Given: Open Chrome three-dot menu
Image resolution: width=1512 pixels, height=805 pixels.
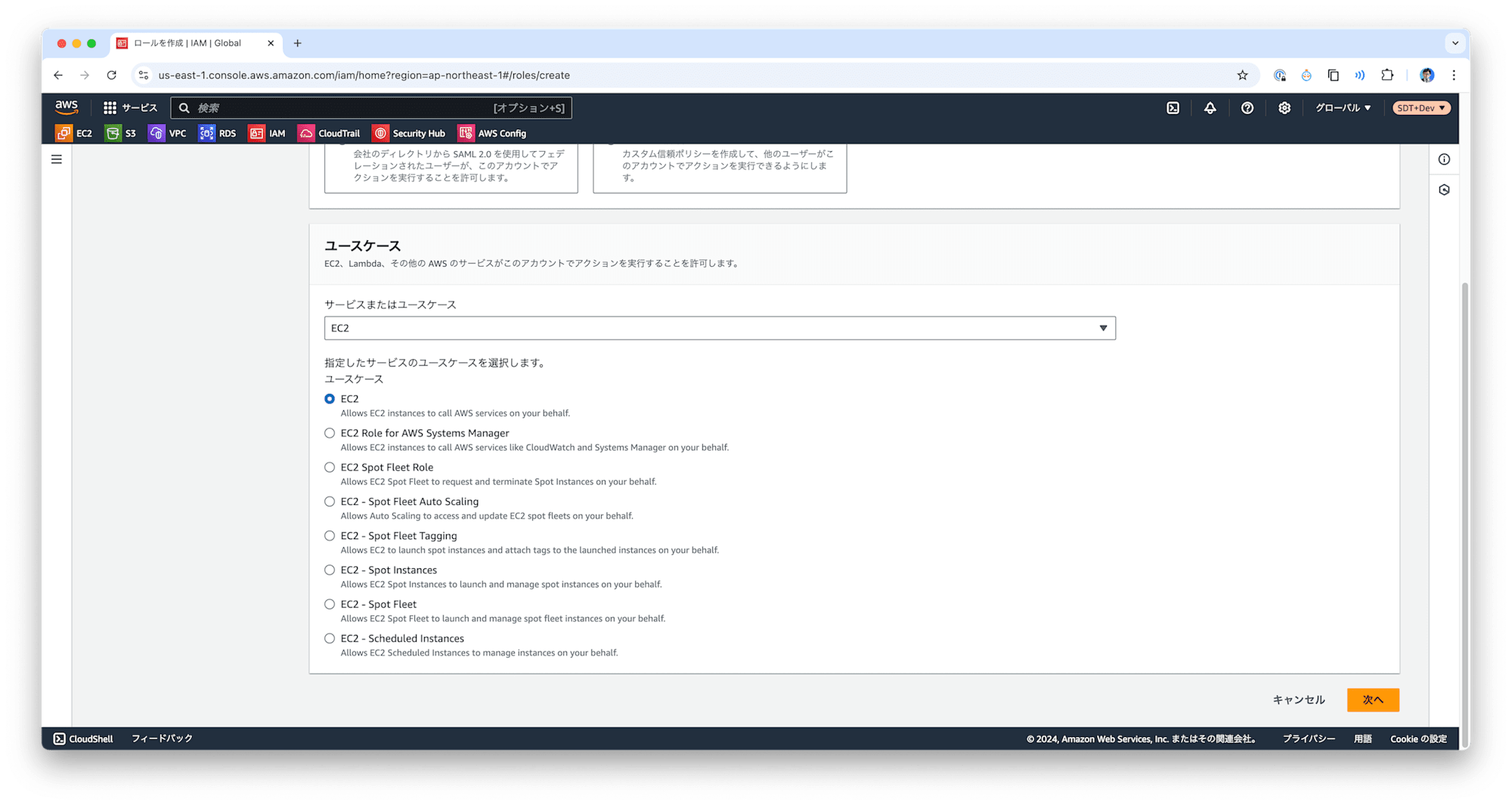Looking at the screenshot, I should tap(1453, 75).
